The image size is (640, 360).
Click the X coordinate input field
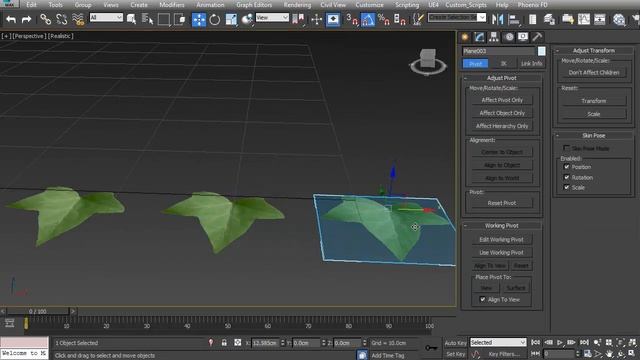[x=264, y=343]
